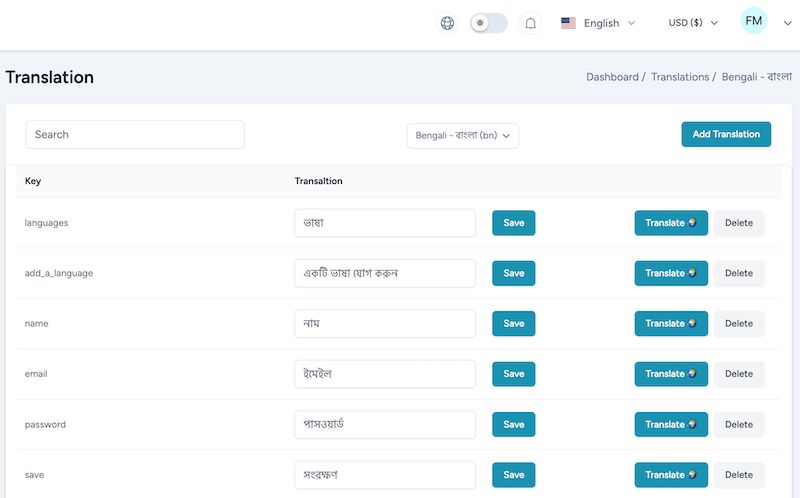Auto-translate the save key
Image resolution: width=800 pixels, height=498 pixels.
click(x=671, y=475)
